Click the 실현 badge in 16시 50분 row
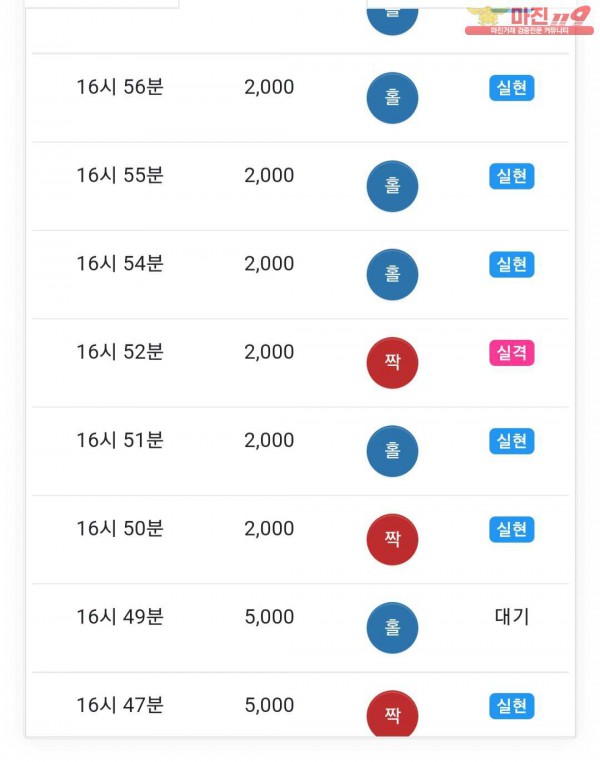600x762 pixels. 511,529
